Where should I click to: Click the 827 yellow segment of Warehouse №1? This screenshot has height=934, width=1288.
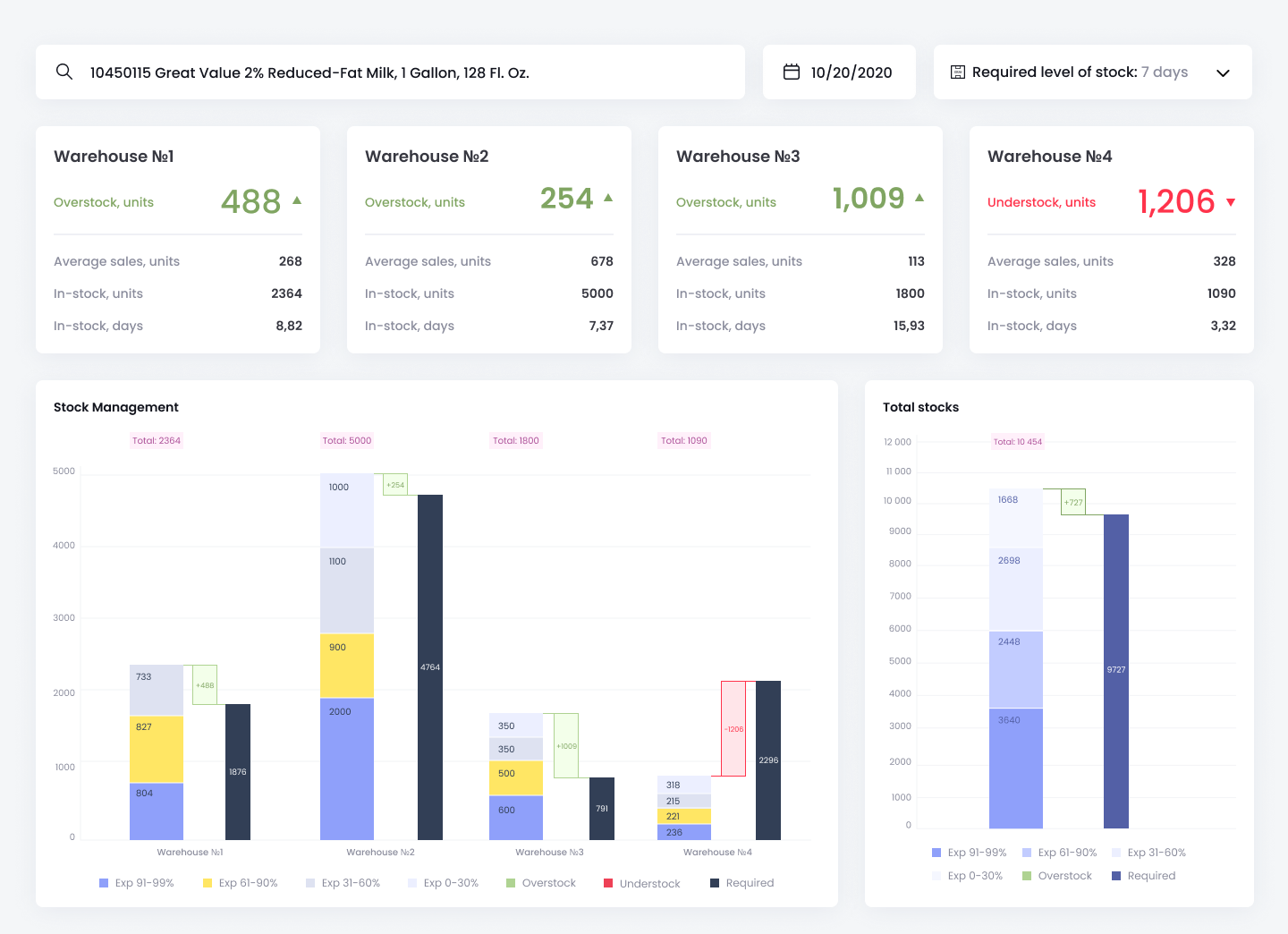[x=157, y=750]
